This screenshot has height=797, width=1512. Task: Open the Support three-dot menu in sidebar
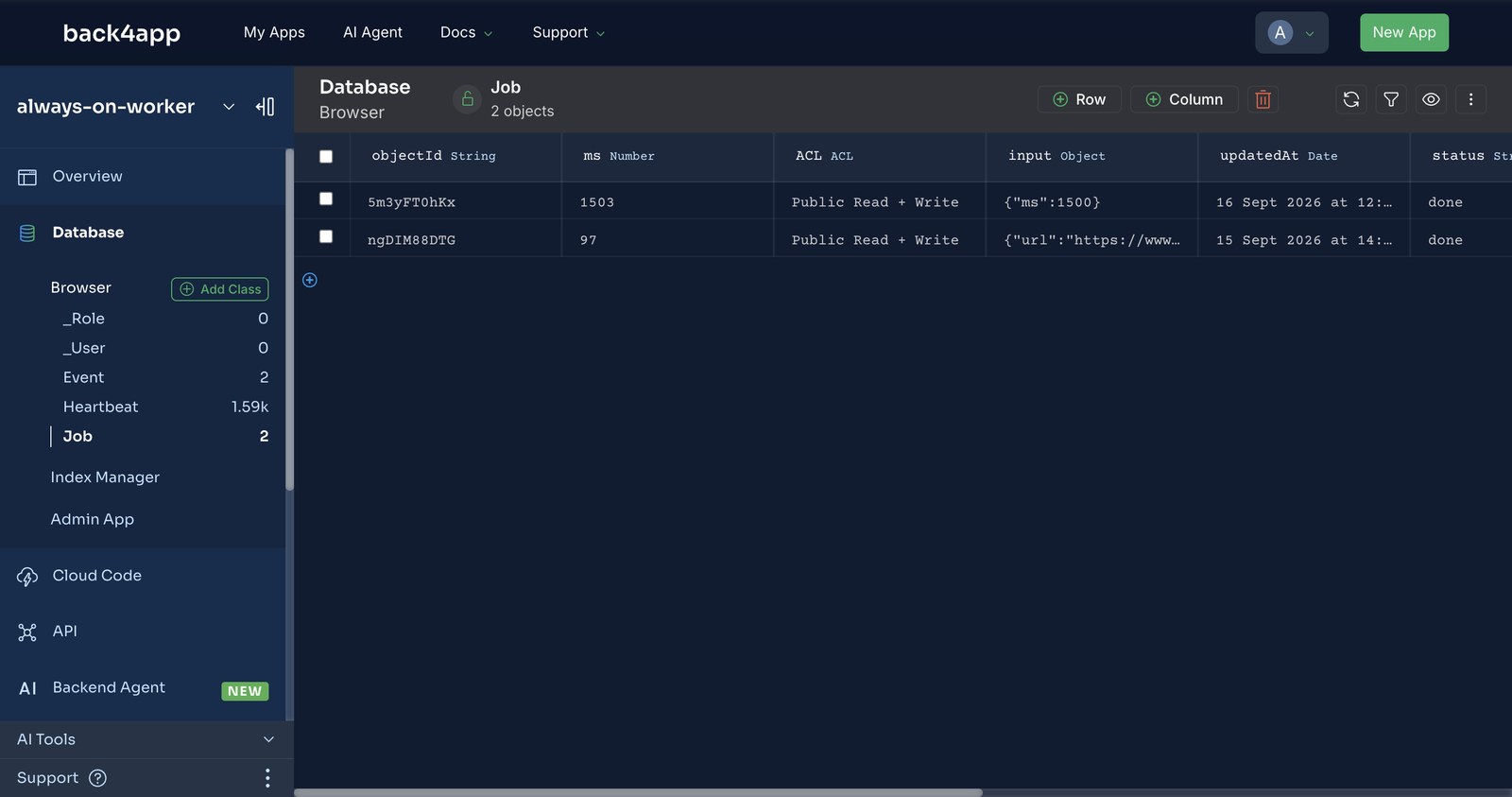click(267, 778)
